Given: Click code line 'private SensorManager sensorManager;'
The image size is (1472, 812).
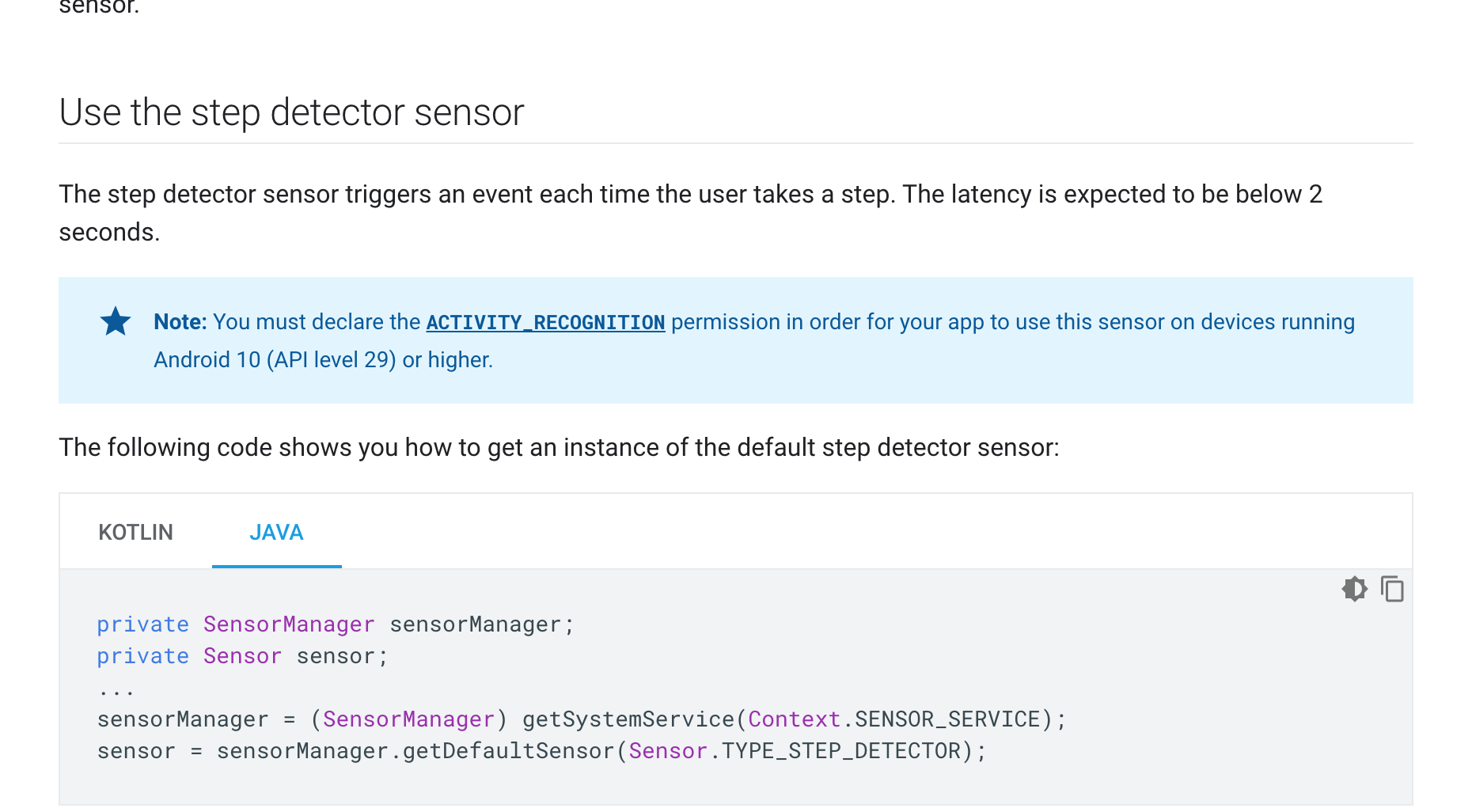Looking at the screenshot, I should pos(336,624).
